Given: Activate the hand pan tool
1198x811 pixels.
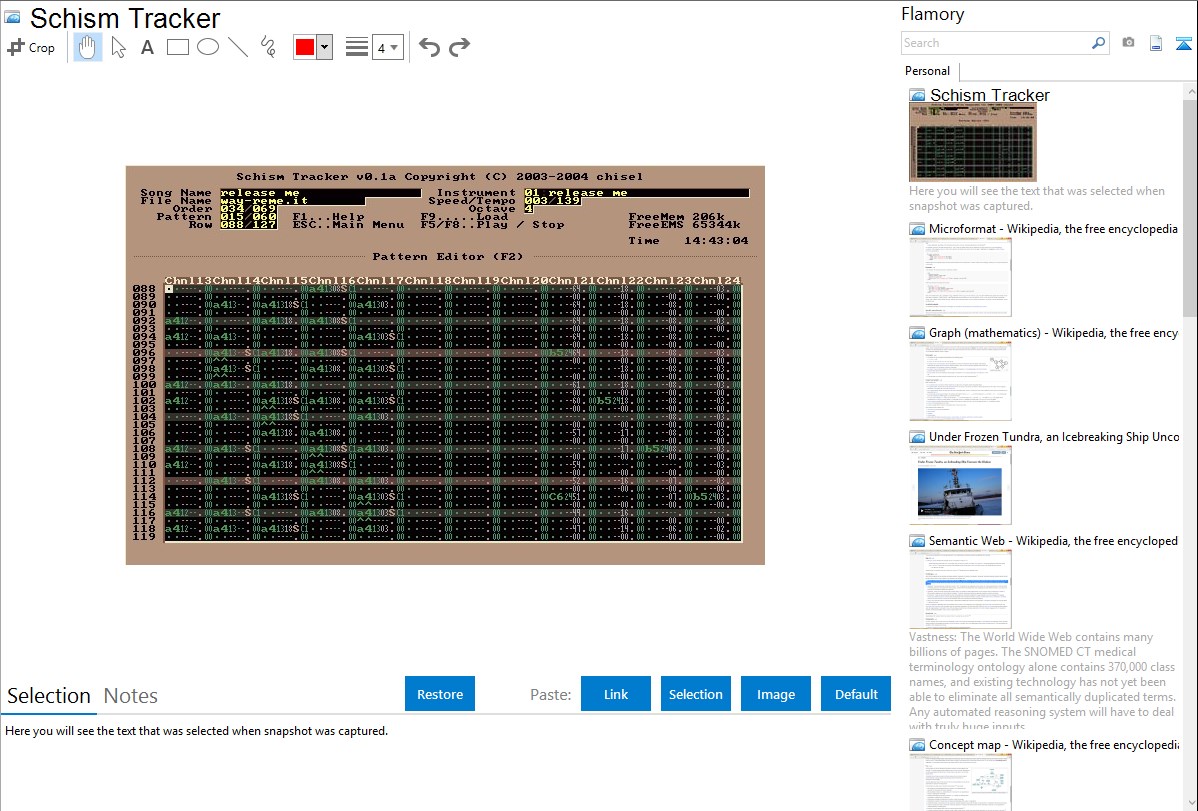Looking at the screenshot, I should point(87,47).
